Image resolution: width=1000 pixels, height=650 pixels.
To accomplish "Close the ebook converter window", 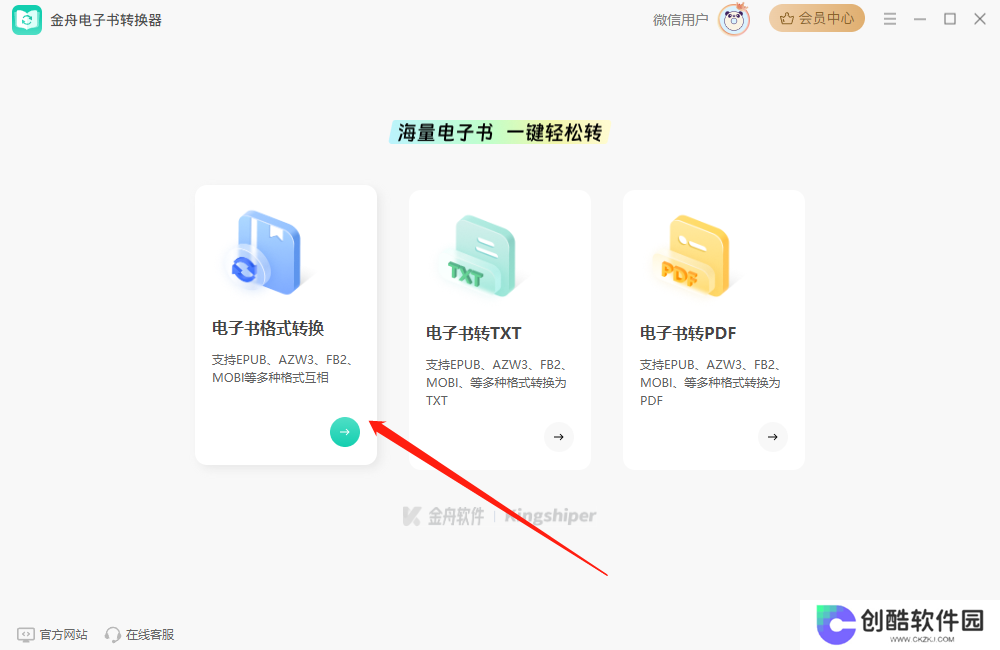I will point(980,19).
